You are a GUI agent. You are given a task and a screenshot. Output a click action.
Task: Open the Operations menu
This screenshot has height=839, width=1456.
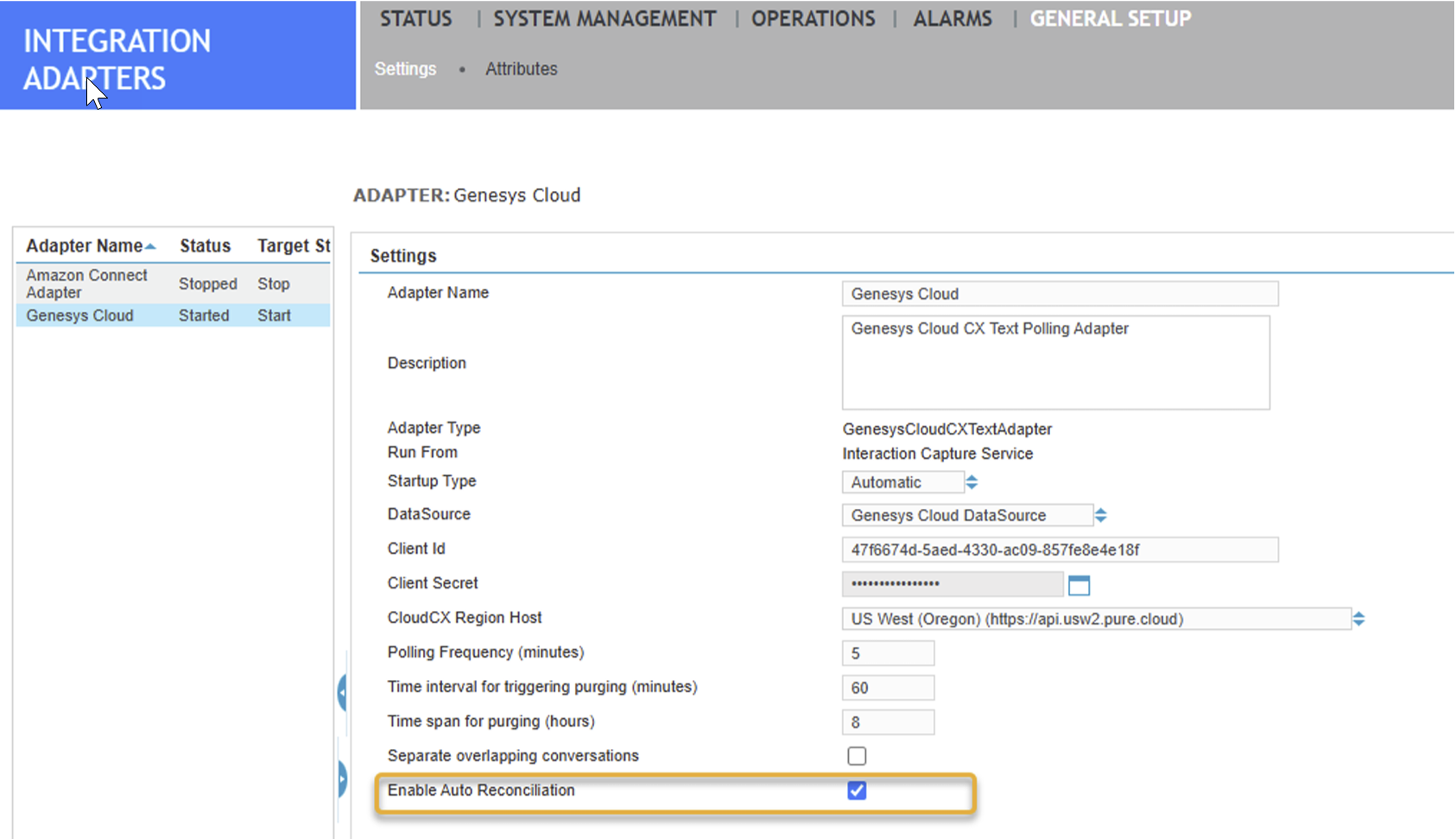tap(813, 19)
